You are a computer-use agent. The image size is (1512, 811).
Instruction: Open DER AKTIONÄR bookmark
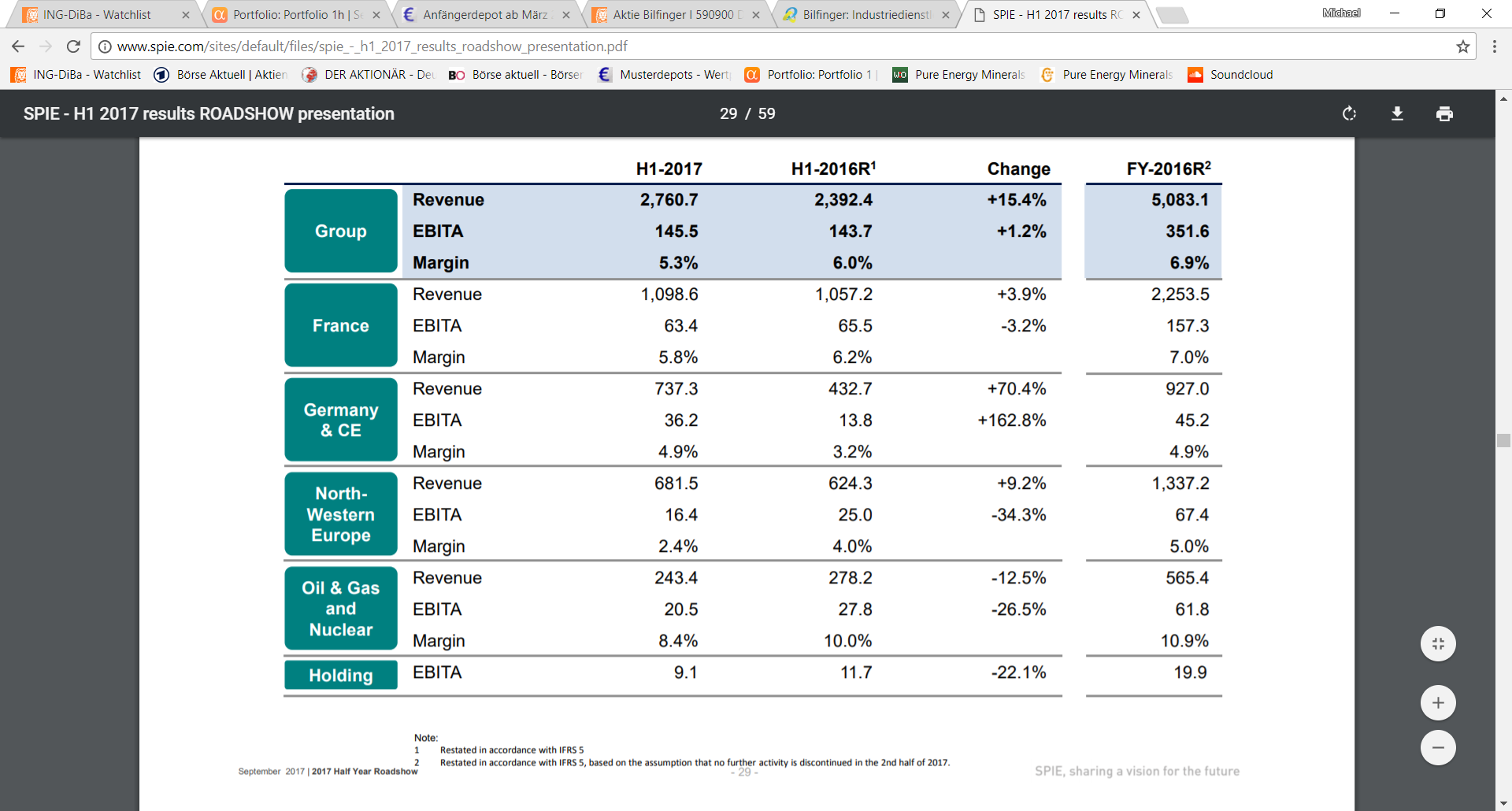pyautogui.click(x=369, y=75)
